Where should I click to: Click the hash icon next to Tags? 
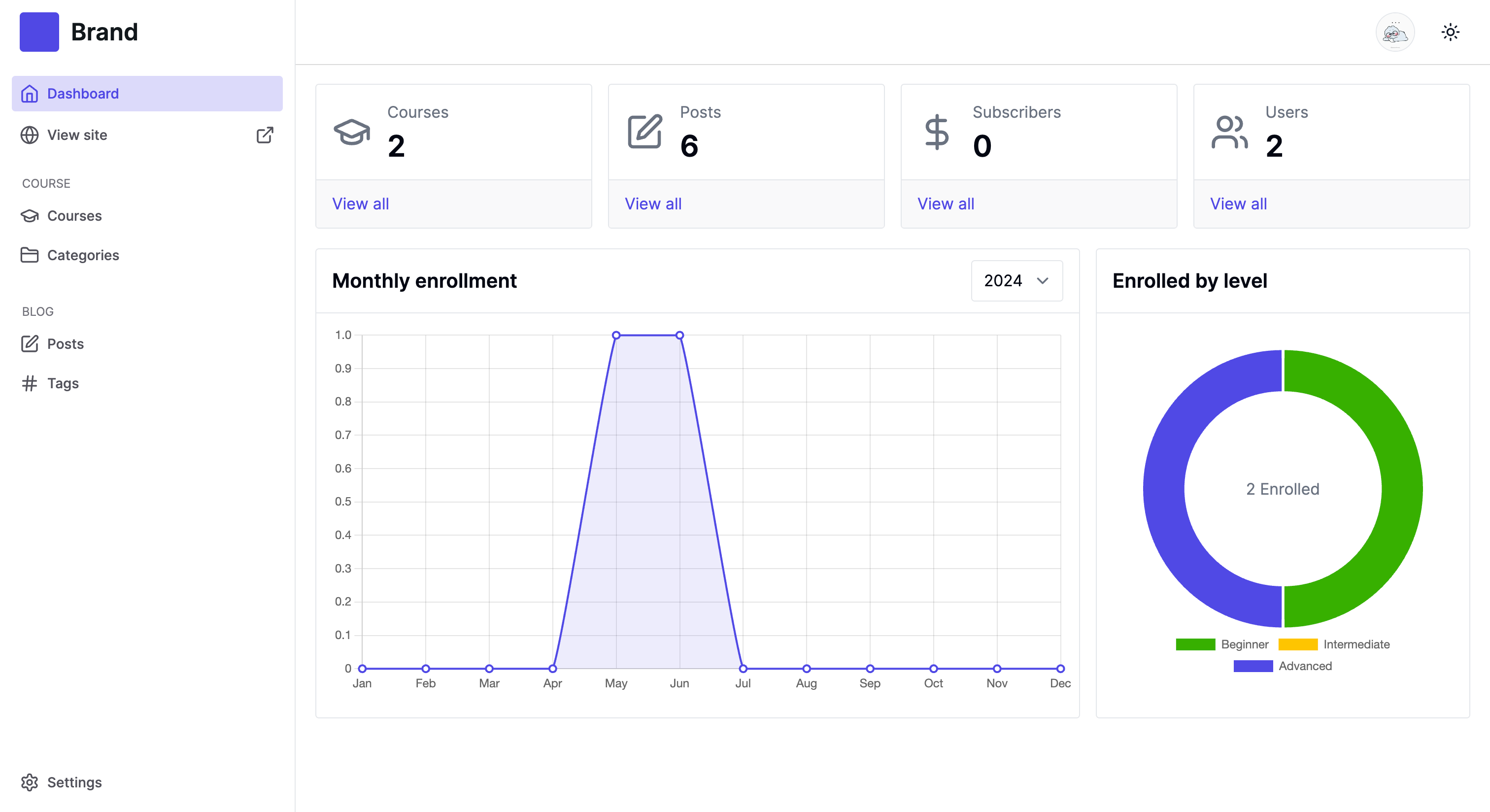click(x=30, y=383)
